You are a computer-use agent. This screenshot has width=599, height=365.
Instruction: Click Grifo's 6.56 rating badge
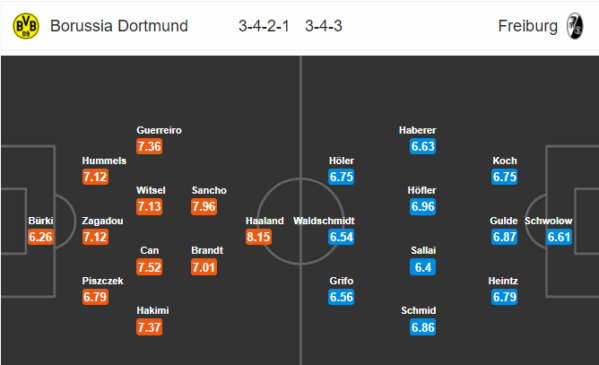(x=341, y=297)
